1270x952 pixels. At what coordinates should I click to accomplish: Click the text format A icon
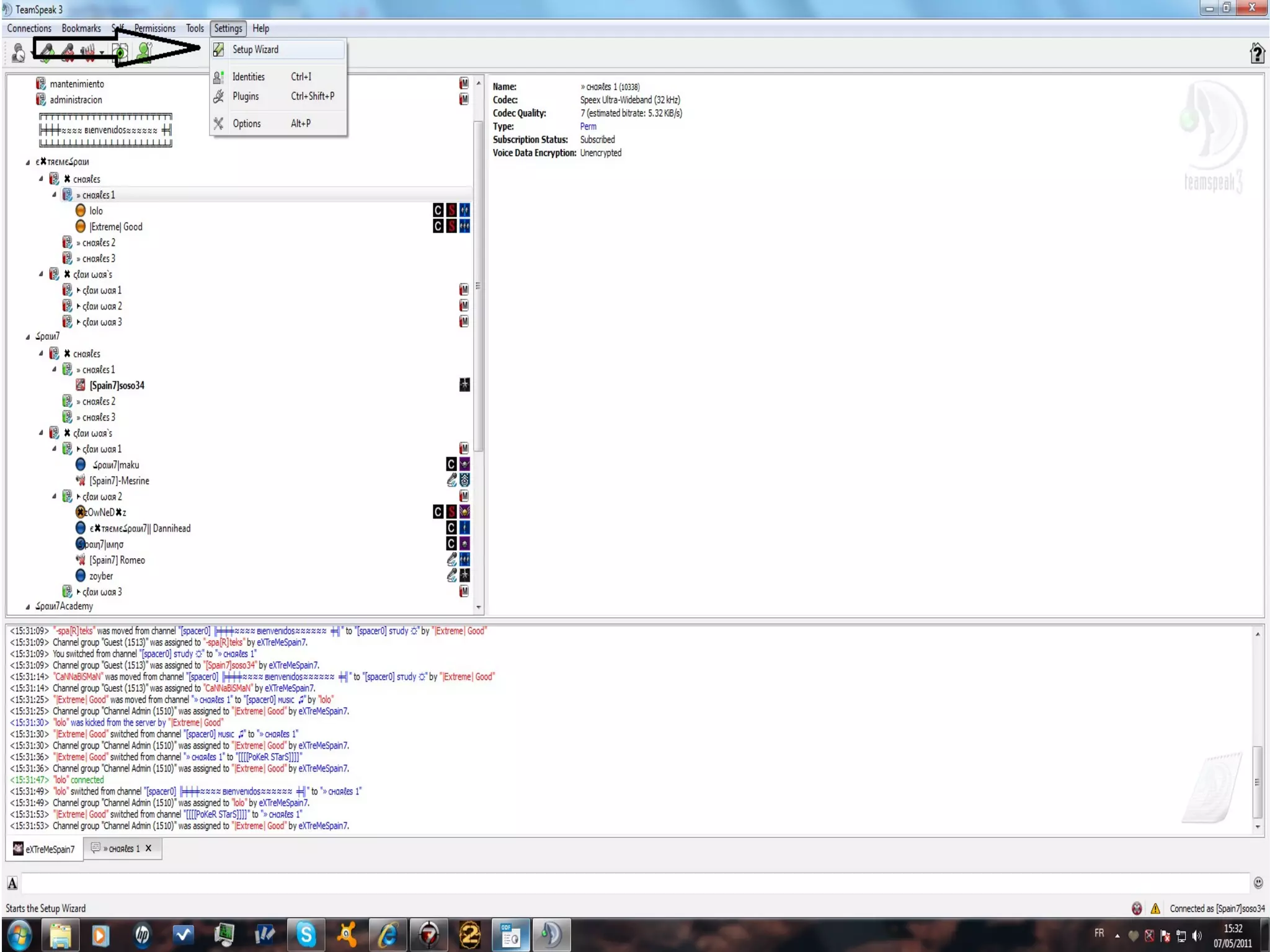point(12,883)
